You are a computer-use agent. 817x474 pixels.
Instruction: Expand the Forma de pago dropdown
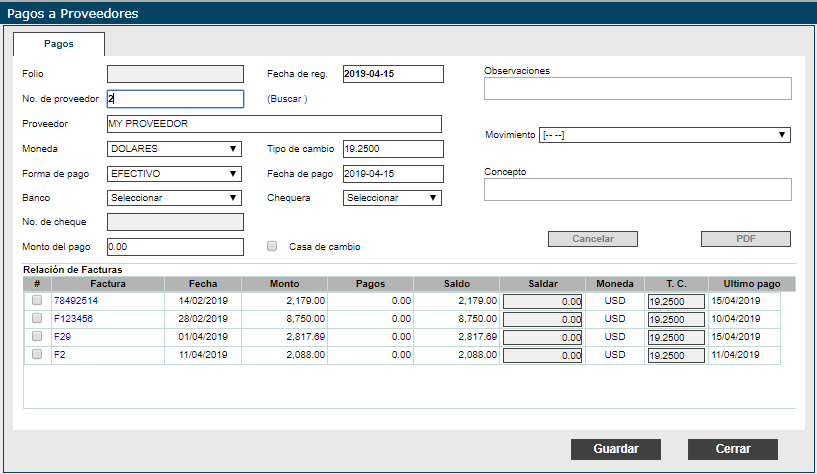(x=174, y=173)
